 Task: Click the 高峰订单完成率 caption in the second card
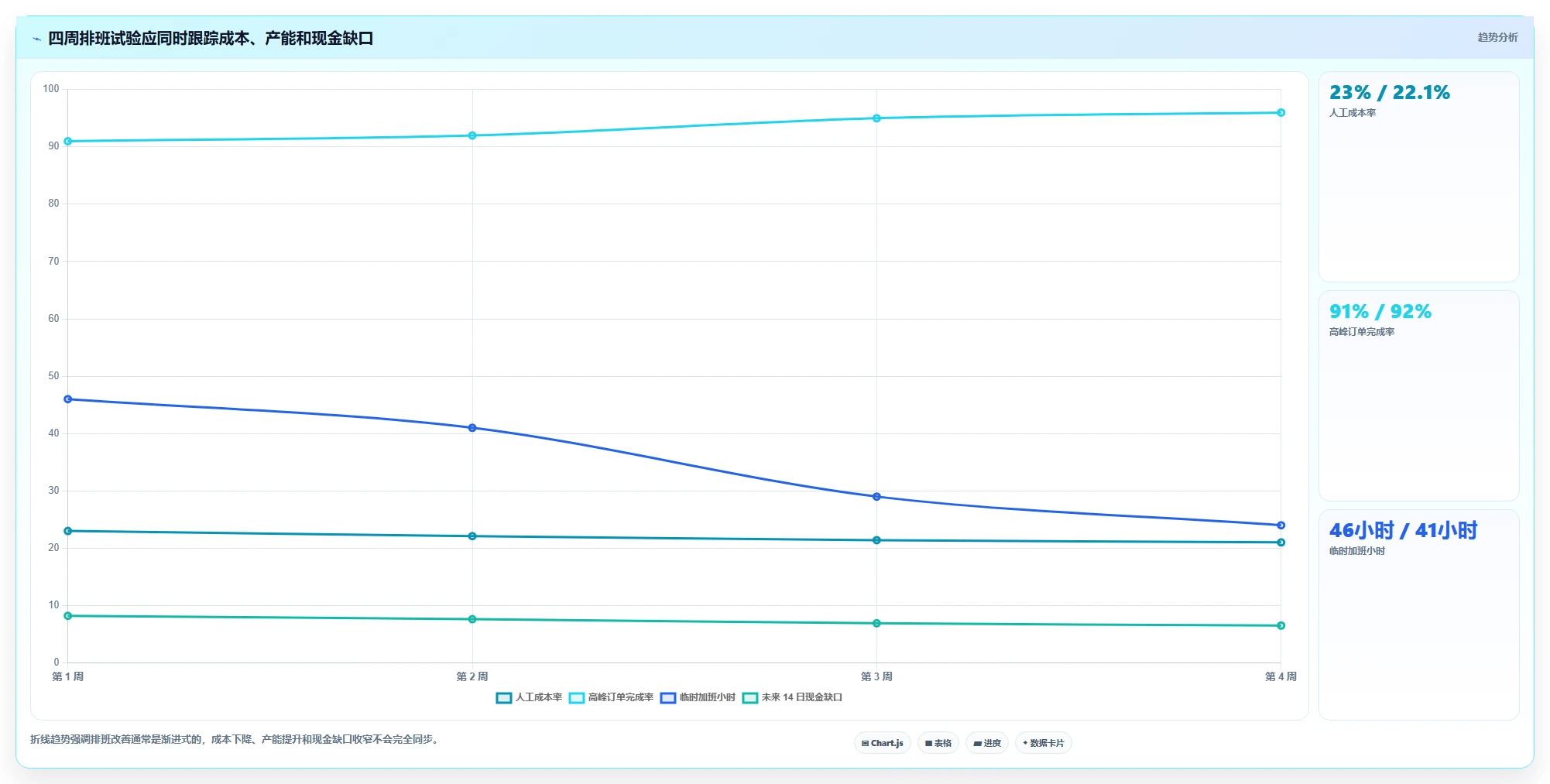(x=1362, y=332)
